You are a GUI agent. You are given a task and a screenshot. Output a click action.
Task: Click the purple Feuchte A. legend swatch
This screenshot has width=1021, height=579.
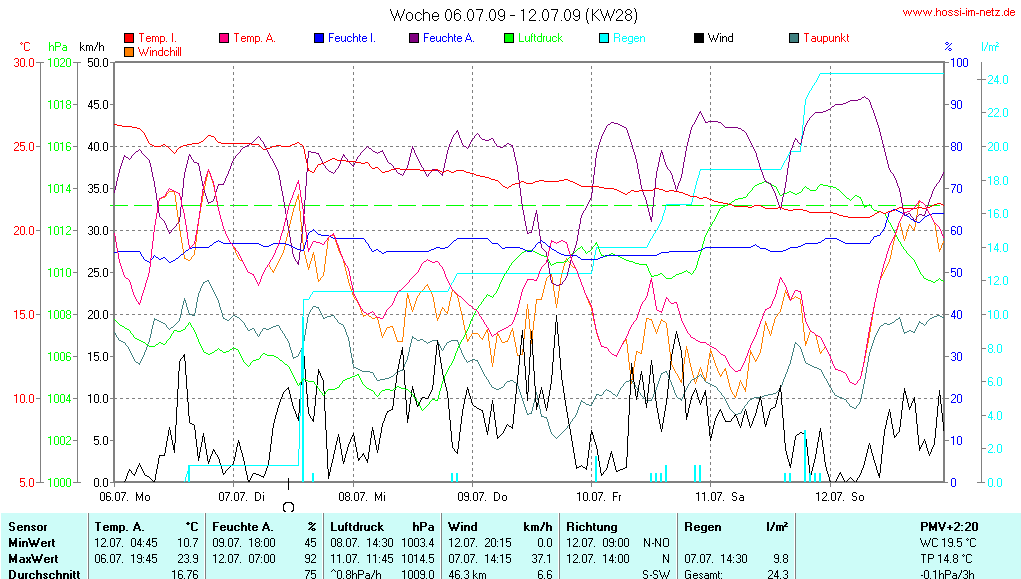[x=413, y=38]
